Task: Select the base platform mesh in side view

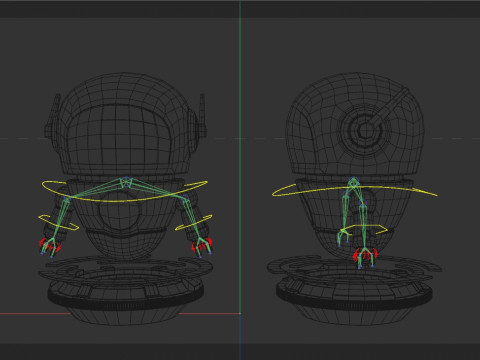Action: tap(354, 290)
